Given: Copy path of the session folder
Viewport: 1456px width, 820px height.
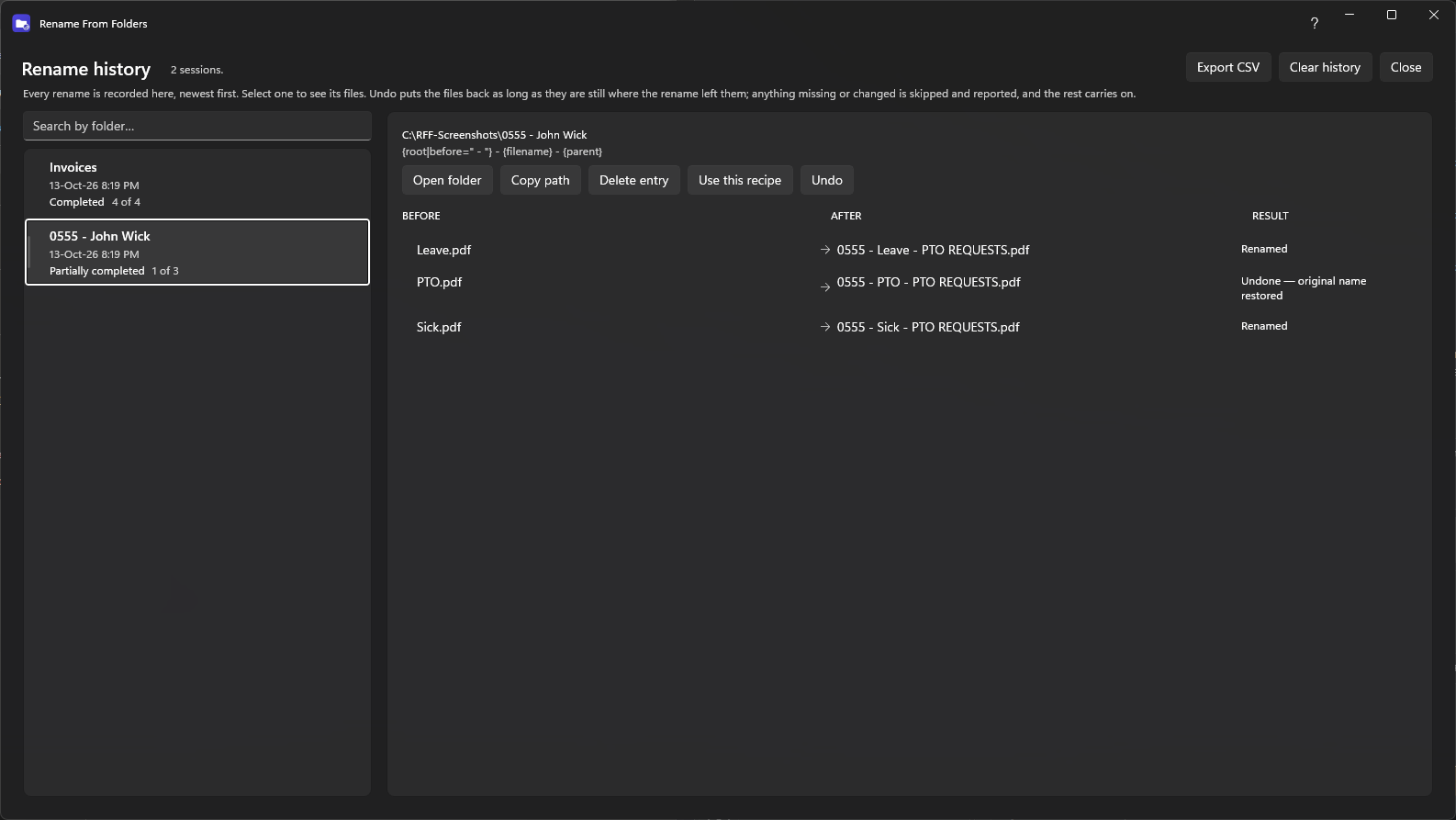Looking at the screenshot, I should tap(541, 180).
